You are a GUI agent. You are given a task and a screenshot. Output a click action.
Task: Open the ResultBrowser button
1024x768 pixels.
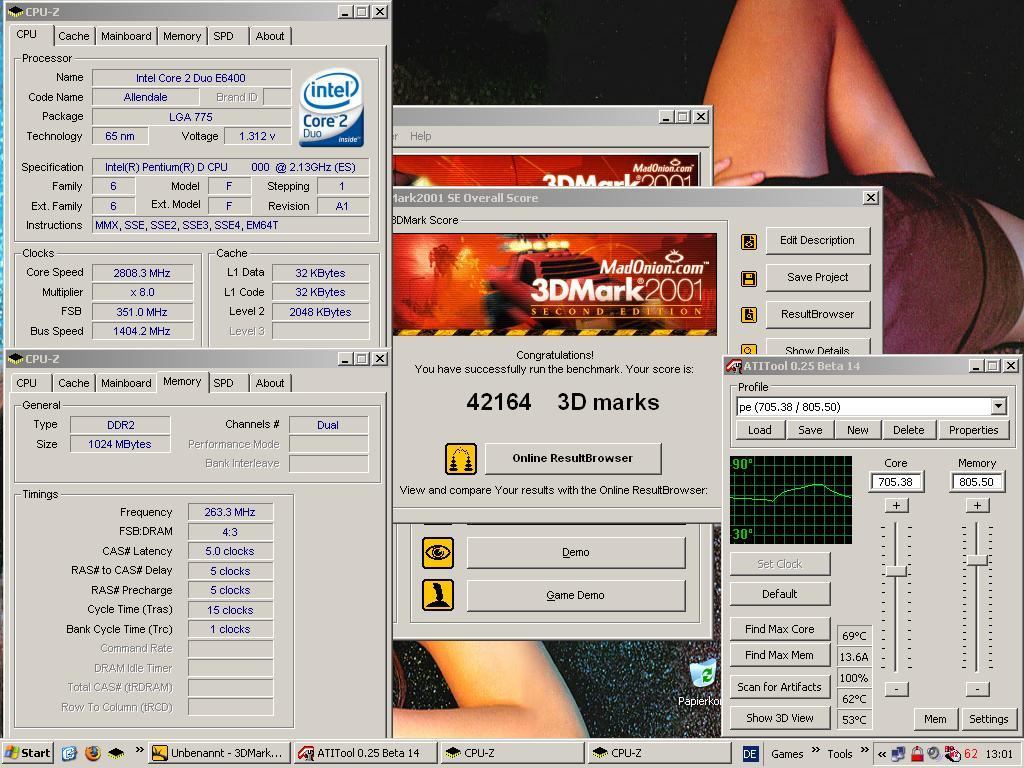(818, 314)
